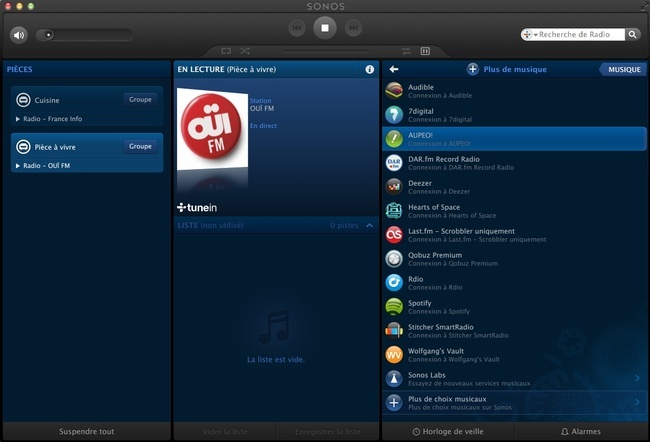Collapse the LISTE queue chevron

369,225
